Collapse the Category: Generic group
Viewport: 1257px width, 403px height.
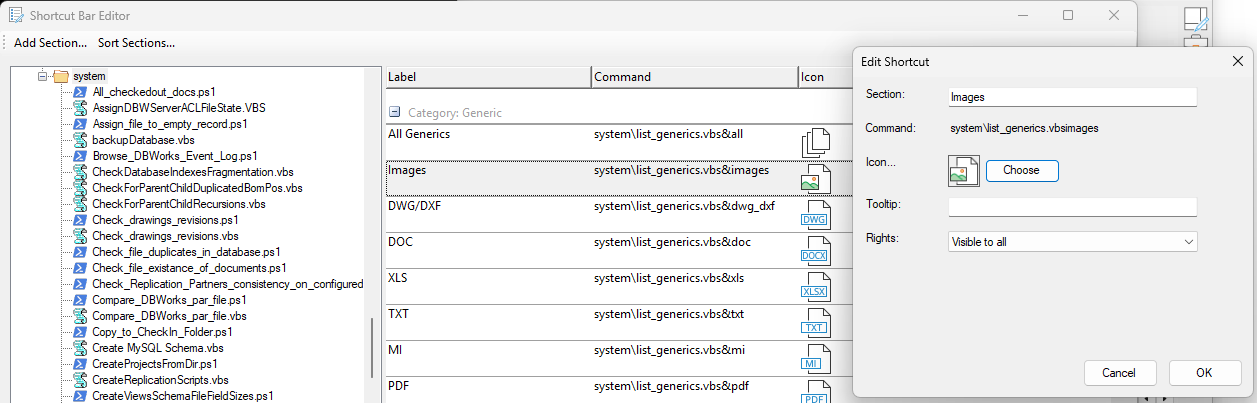394,113
